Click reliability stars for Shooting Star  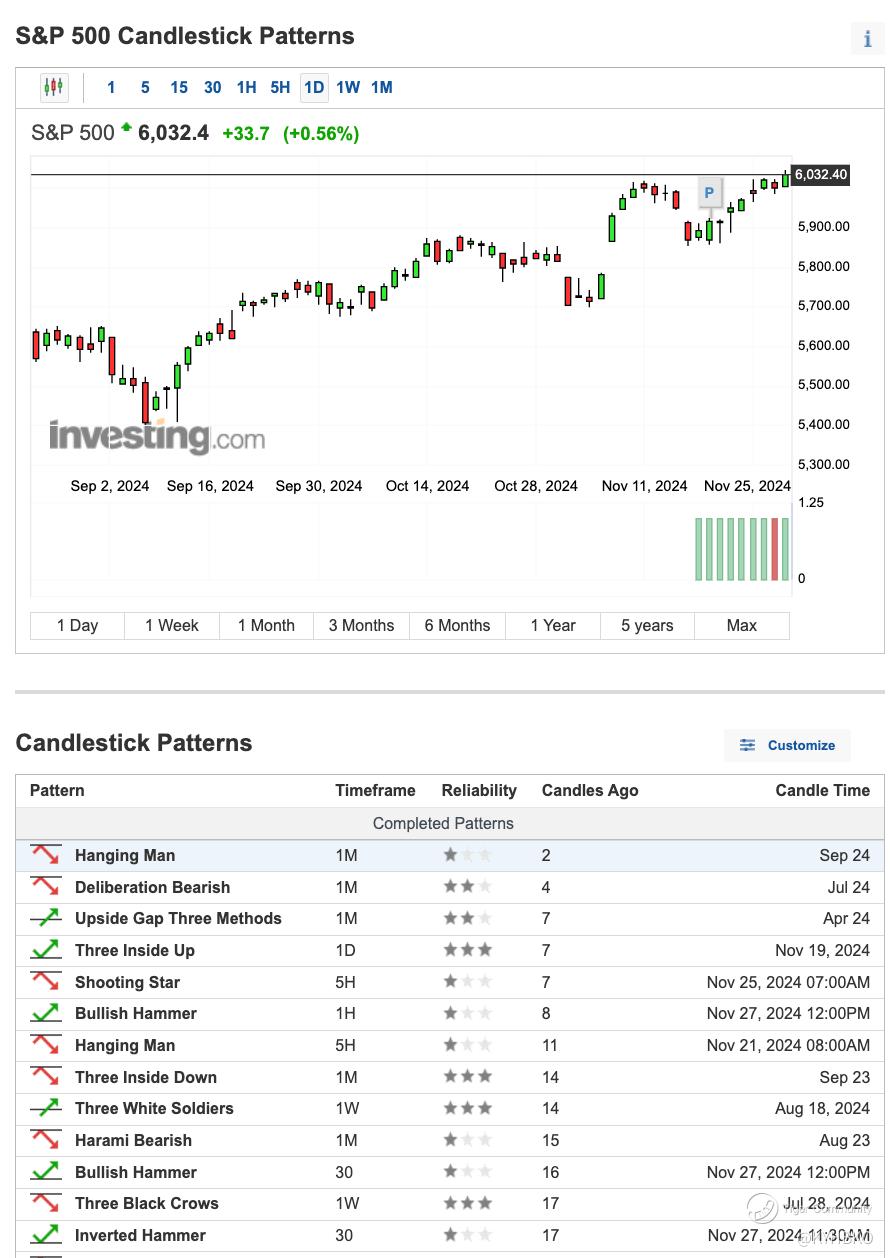point(468,981)
